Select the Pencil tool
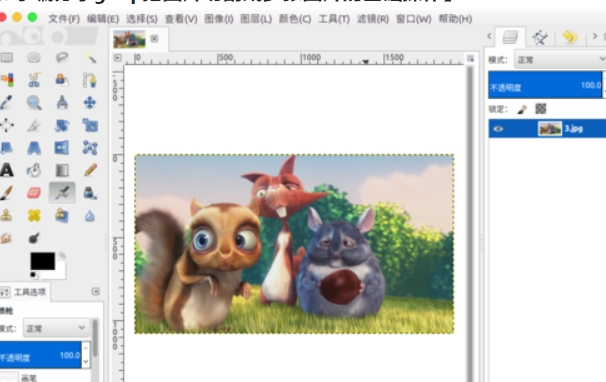 point(90,170)
